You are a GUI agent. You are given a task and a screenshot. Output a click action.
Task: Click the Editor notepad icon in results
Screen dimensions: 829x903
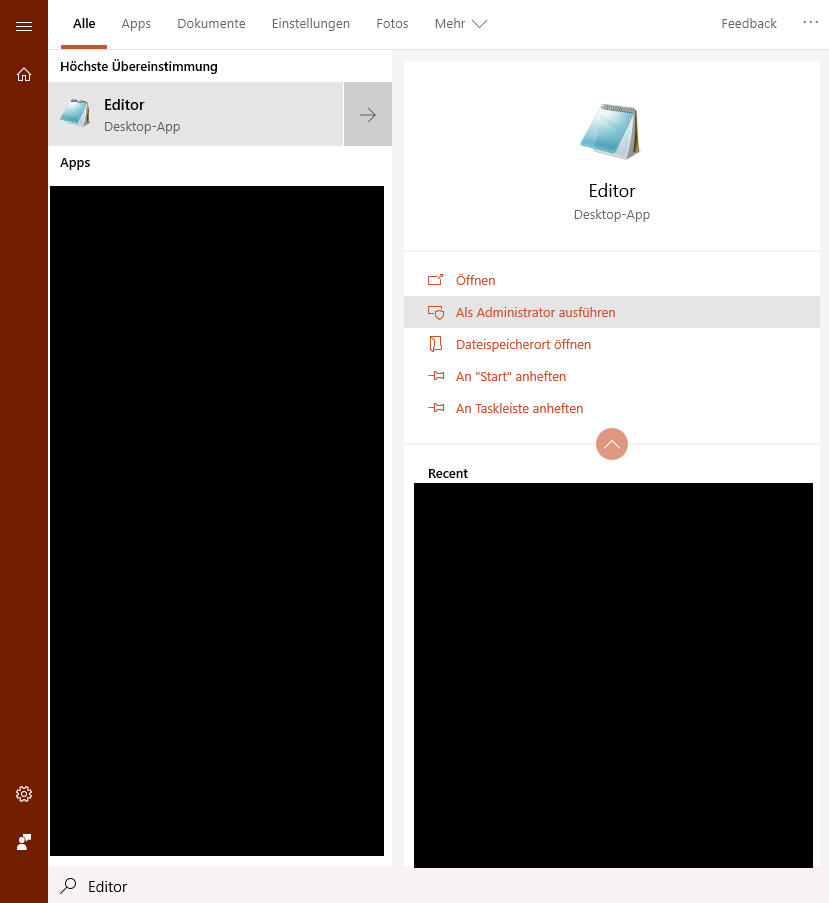tap(75, 113)
